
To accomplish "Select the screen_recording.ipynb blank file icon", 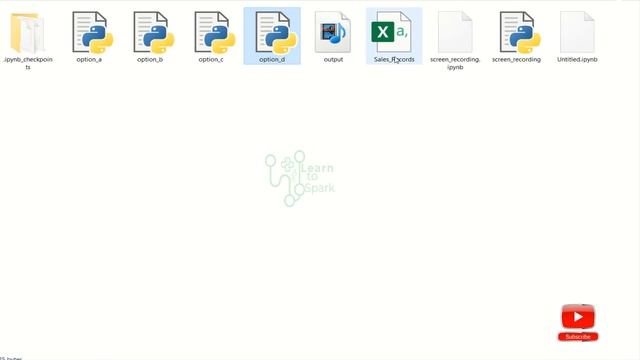I will pos(455,32).
